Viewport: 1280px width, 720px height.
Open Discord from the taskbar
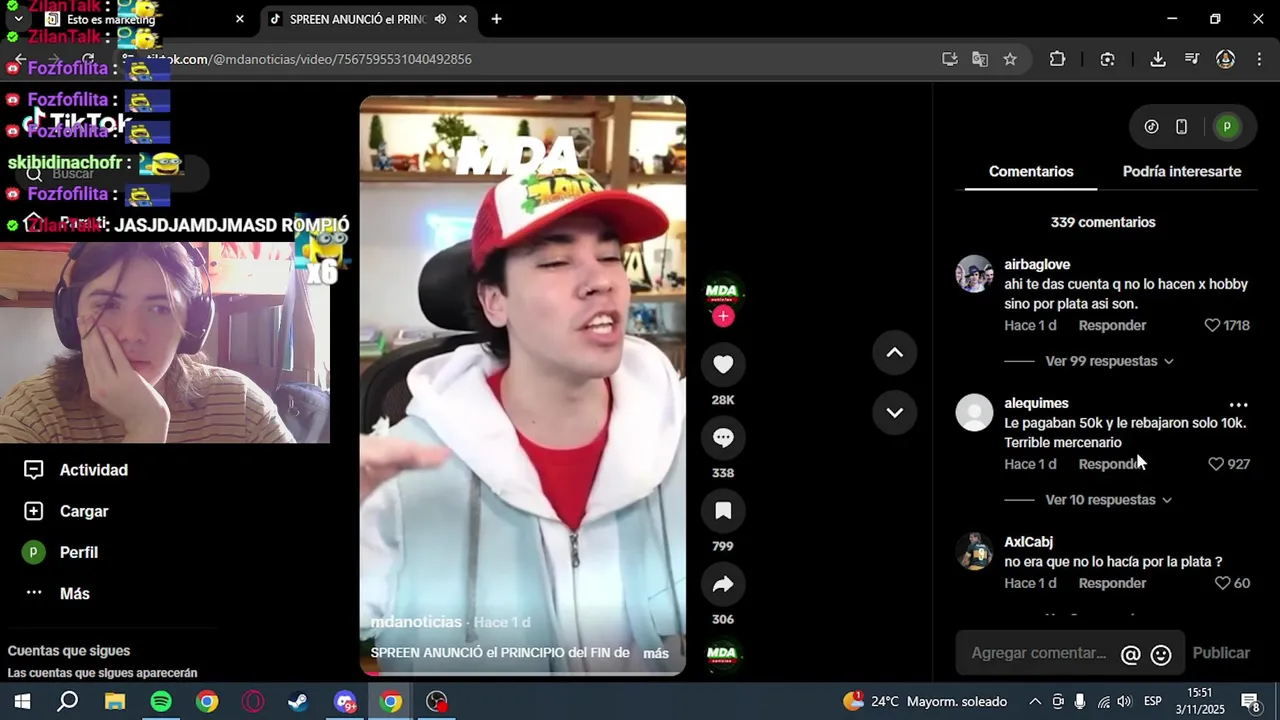(345, 702)
